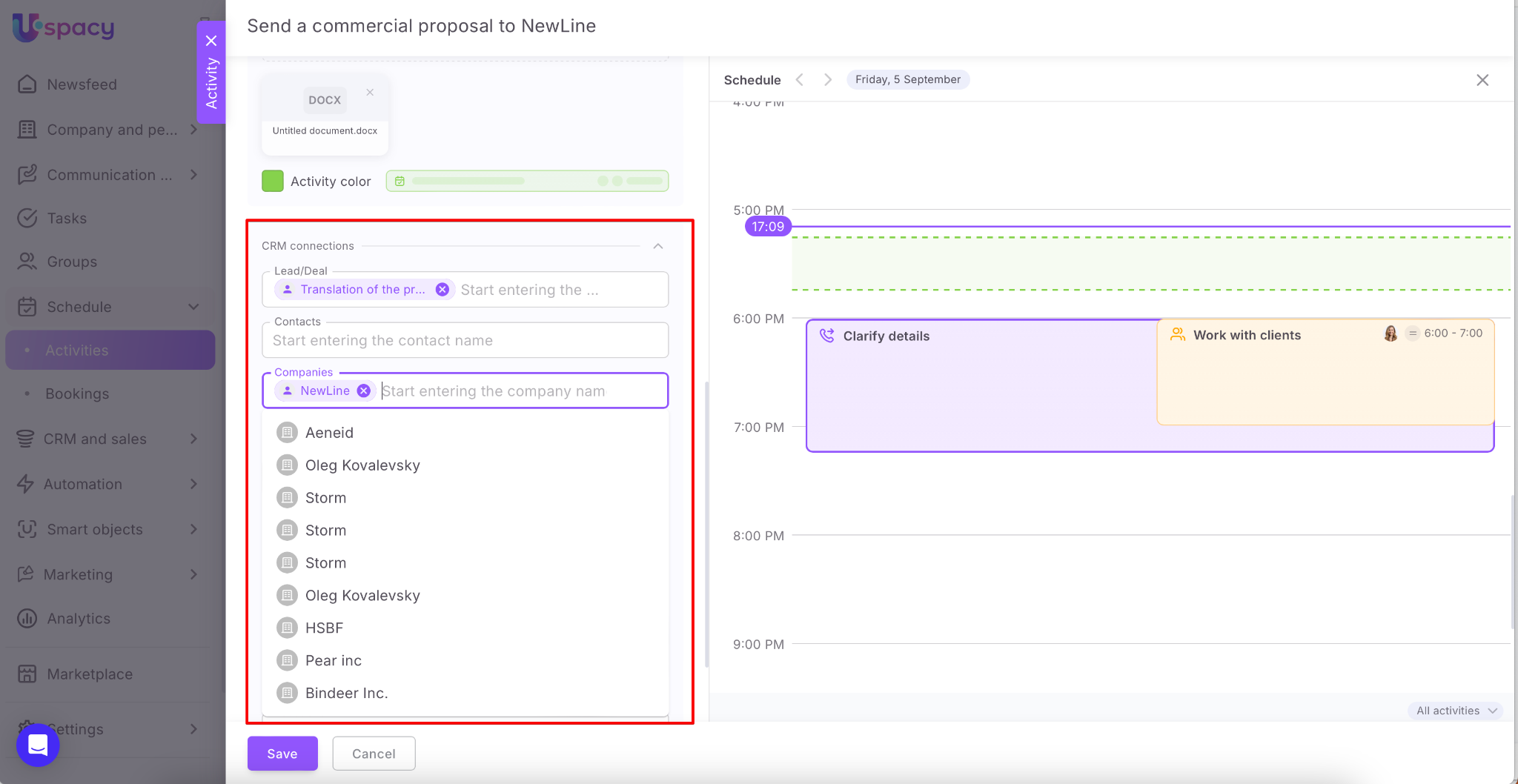This screenshot has height=784, width=1518.
Task: Click the Newsfeed home icon
Action: point(27,84)
